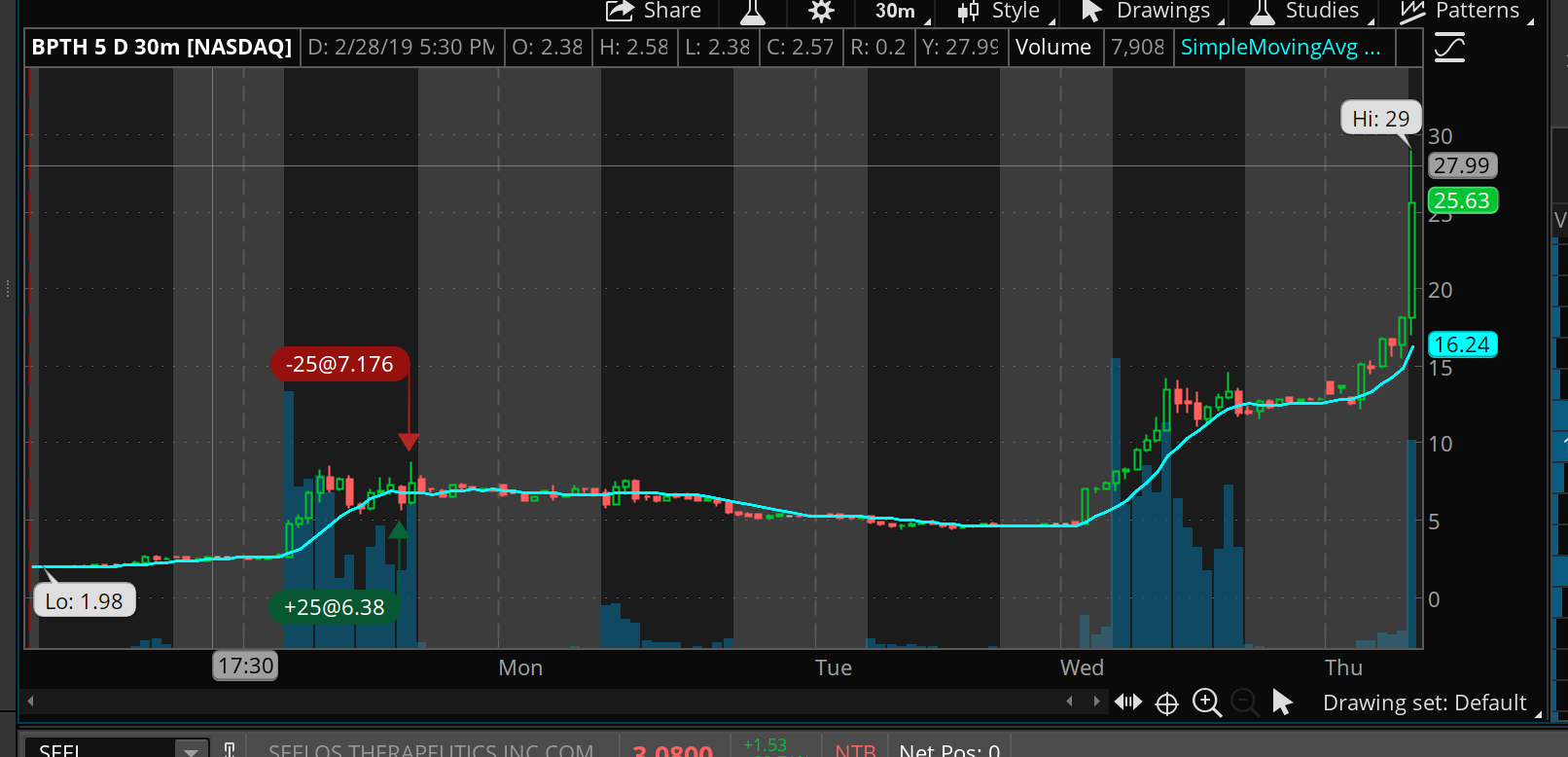Click the greyed zoom out magnifier icon

1244,702
